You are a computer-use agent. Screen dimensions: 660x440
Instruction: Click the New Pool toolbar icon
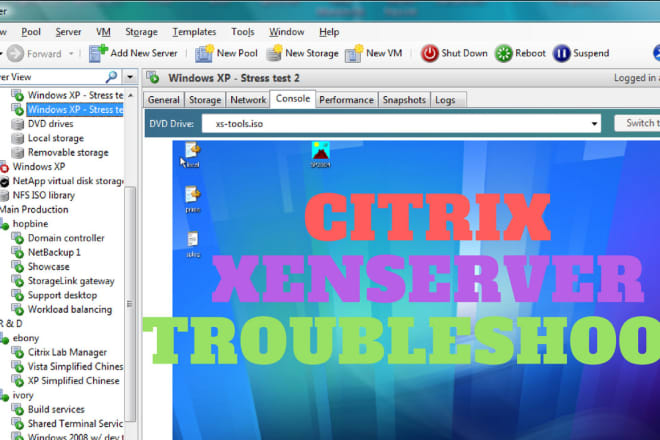(x=205, y=53)
